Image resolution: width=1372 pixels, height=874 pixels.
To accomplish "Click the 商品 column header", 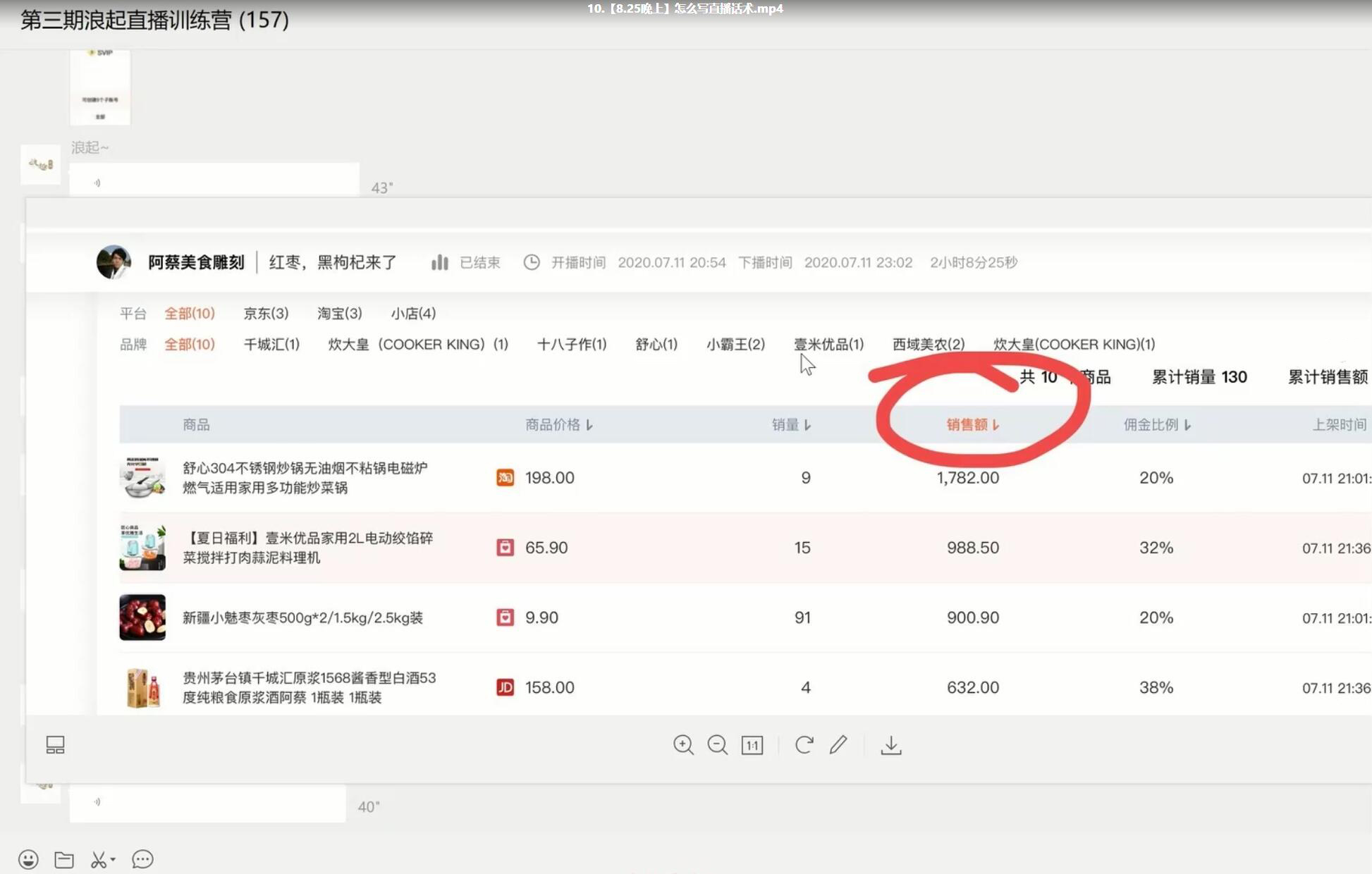I will pos(196,424).
